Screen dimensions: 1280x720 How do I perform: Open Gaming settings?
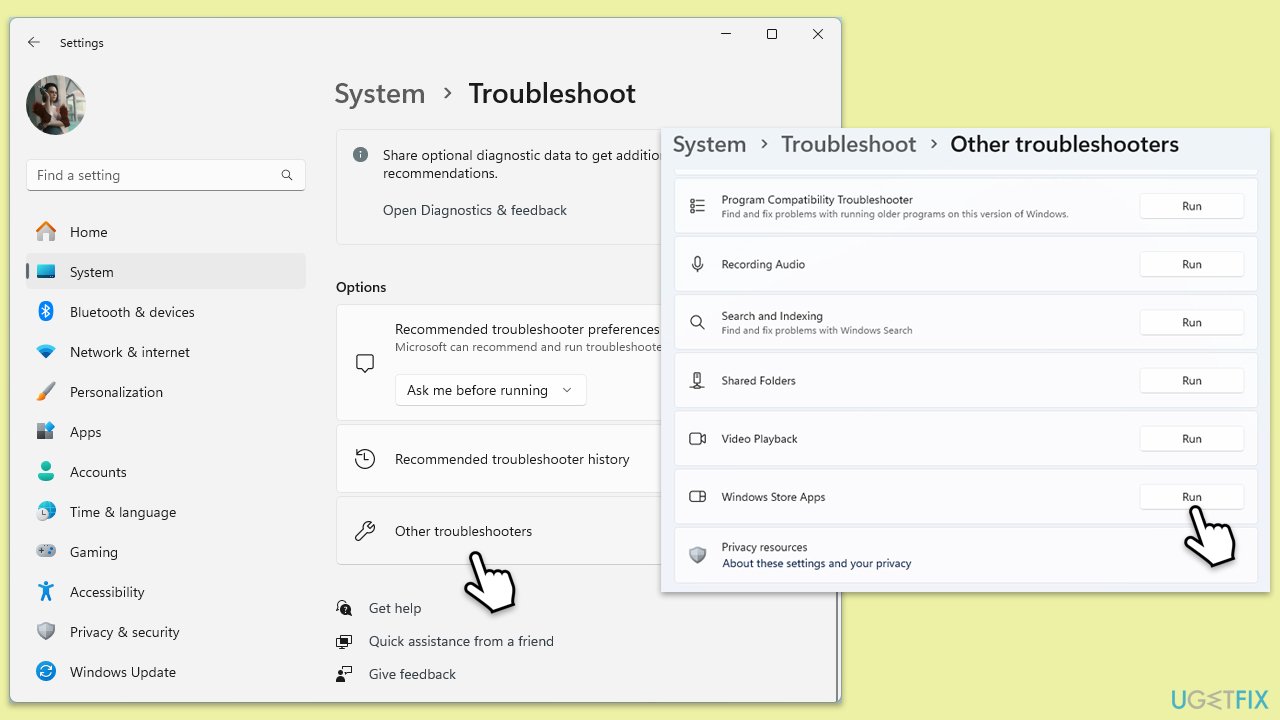(93, 552)
